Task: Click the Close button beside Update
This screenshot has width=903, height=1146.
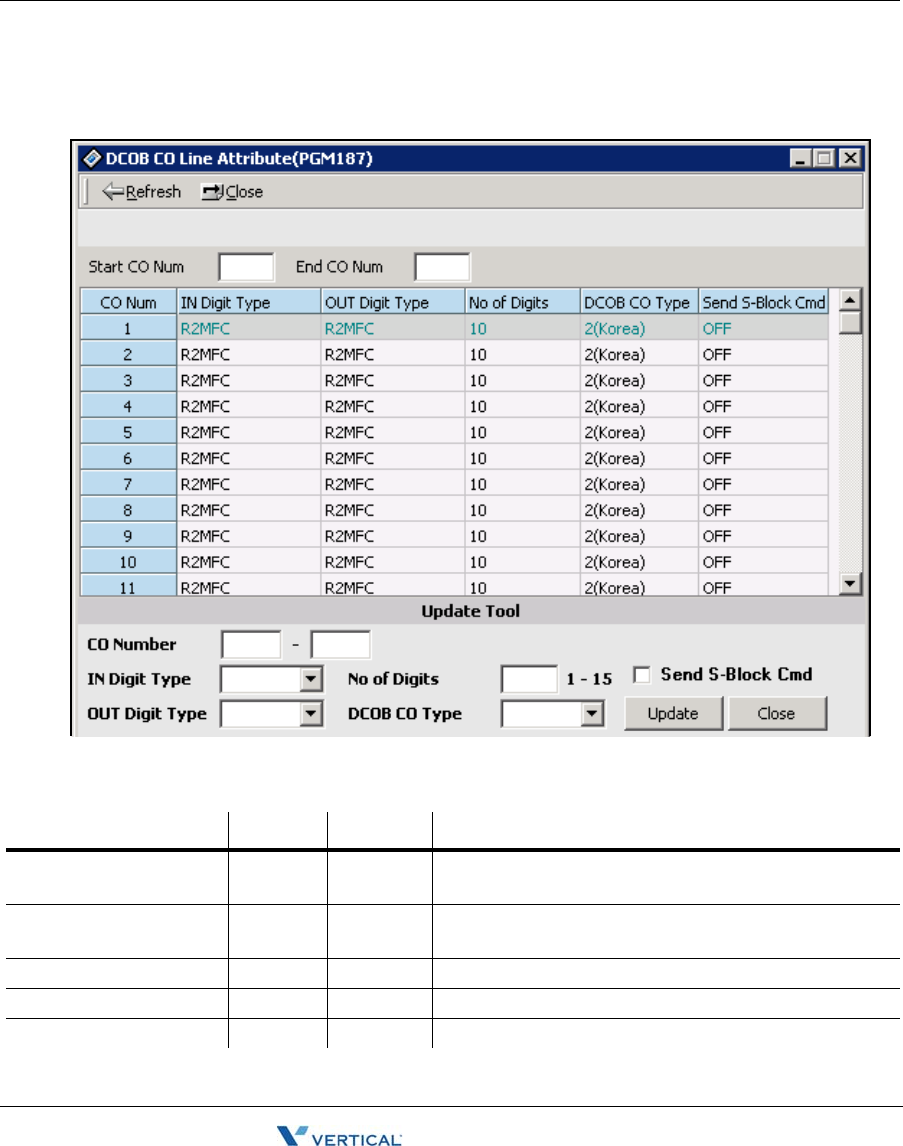Action: 777,713
